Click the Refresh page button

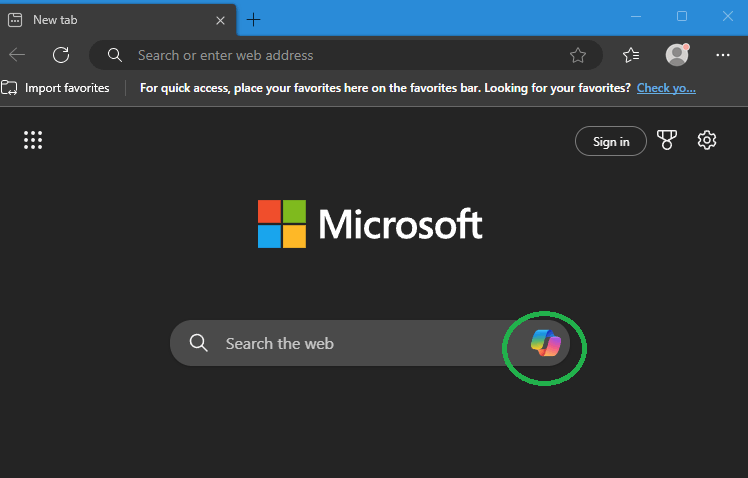pyautogui.click(x=61, y=55)
